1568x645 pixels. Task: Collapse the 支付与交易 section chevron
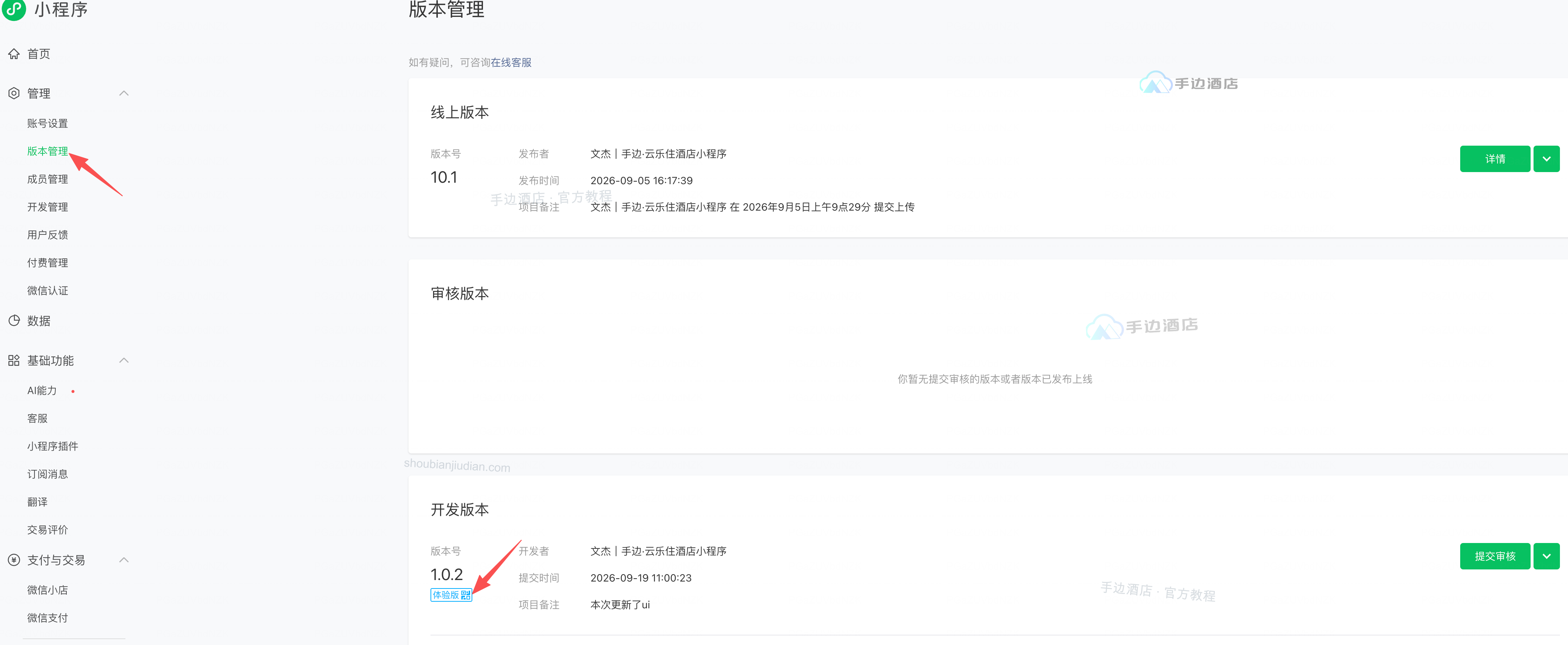[x=124, y=560]
